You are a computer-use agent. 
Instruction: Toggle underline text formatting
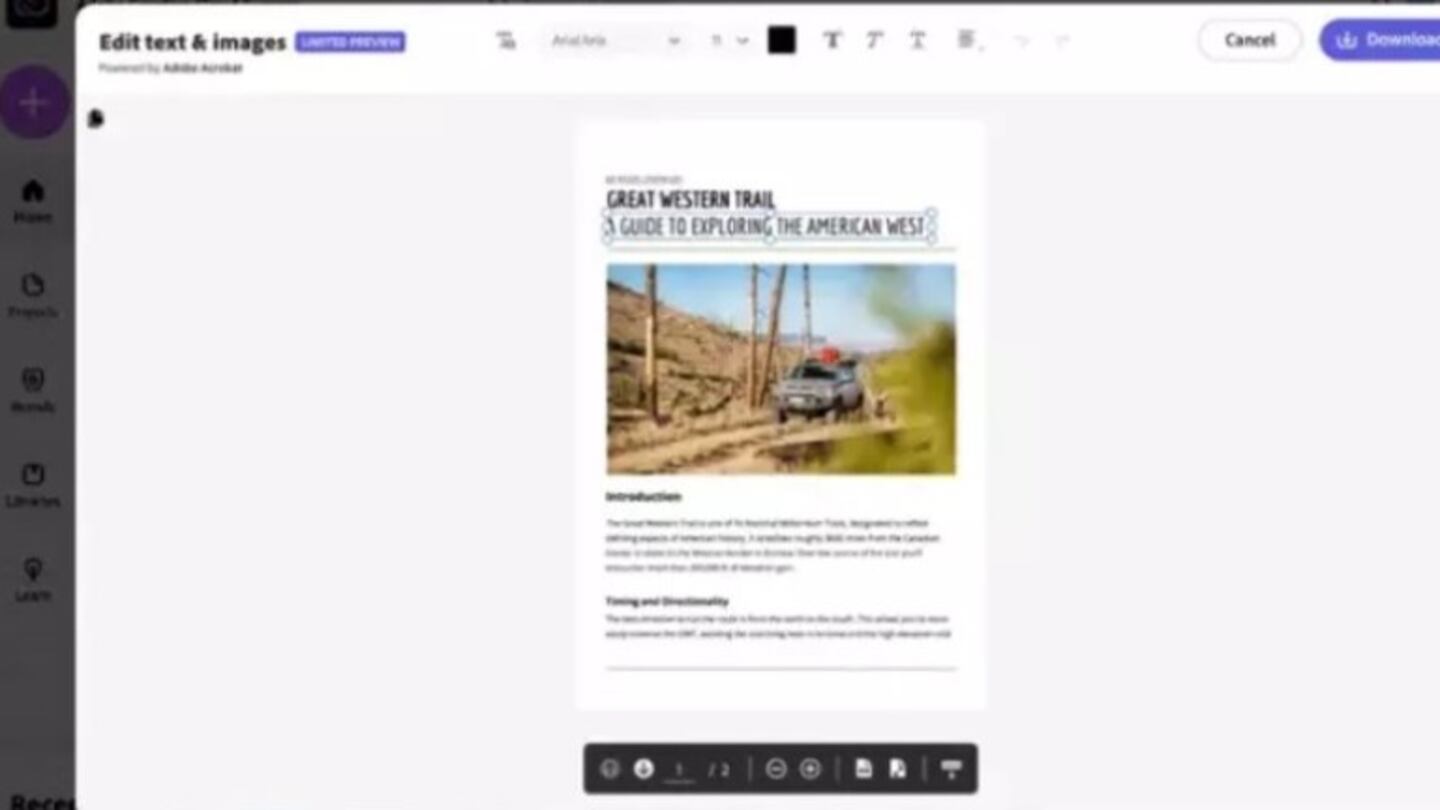click(x=917, y=40)
